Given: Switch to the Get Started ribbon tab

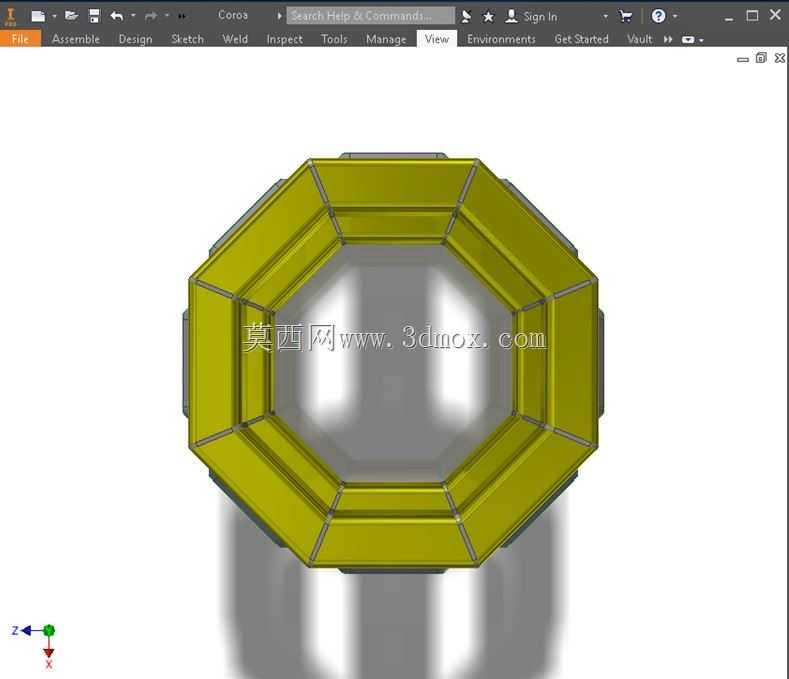Looking at the screenshot, I should click(x=581, y=39).
